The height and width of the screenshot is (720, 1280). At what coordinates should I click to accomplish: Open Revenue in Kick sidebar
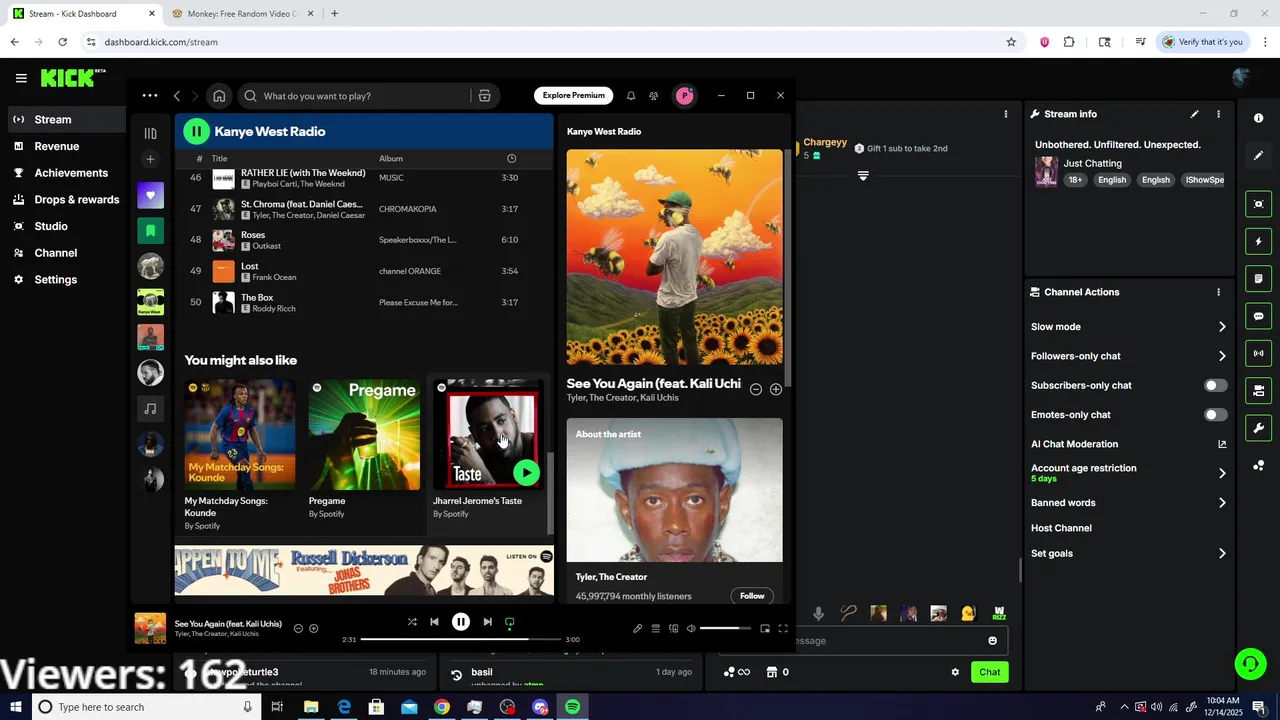56,146
